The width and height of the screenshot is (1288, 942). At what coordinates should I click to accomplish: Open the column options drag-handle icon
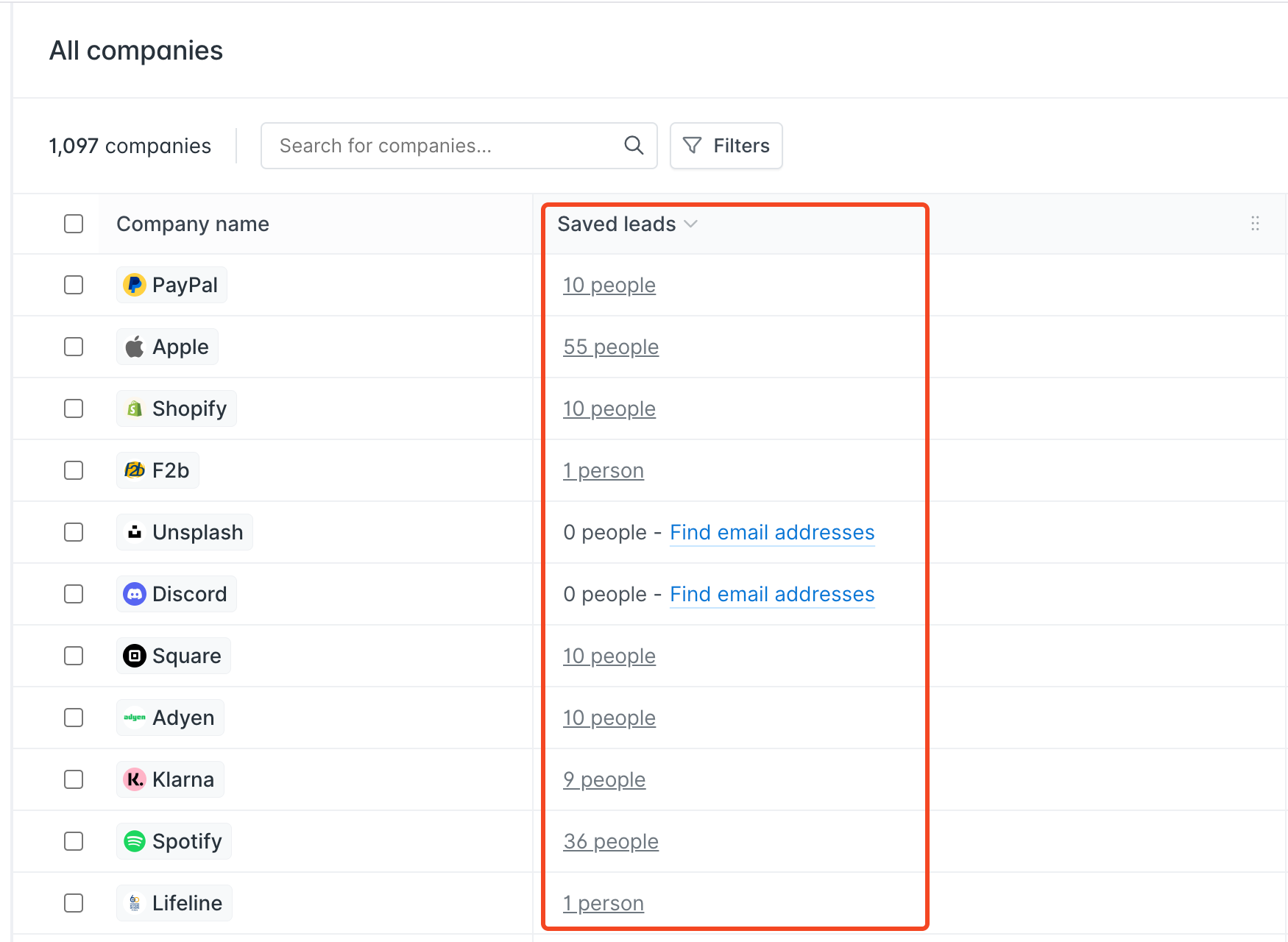pyautogui.click(x=1255, y=224)
